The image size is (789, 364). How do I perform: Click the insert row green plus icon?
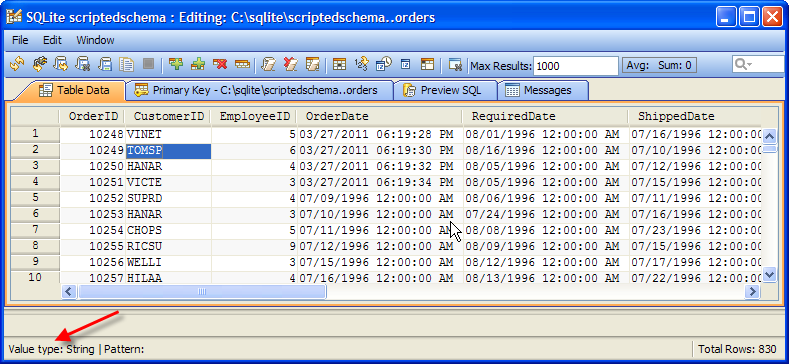[176, 64]
